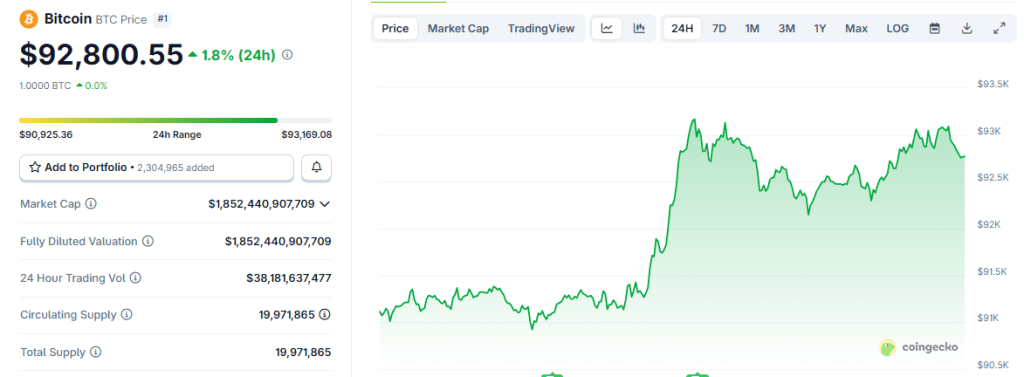The height and width of the screenshot is (377, 1024).
Task: Select the TradingView chart tab
Action: 541,29
